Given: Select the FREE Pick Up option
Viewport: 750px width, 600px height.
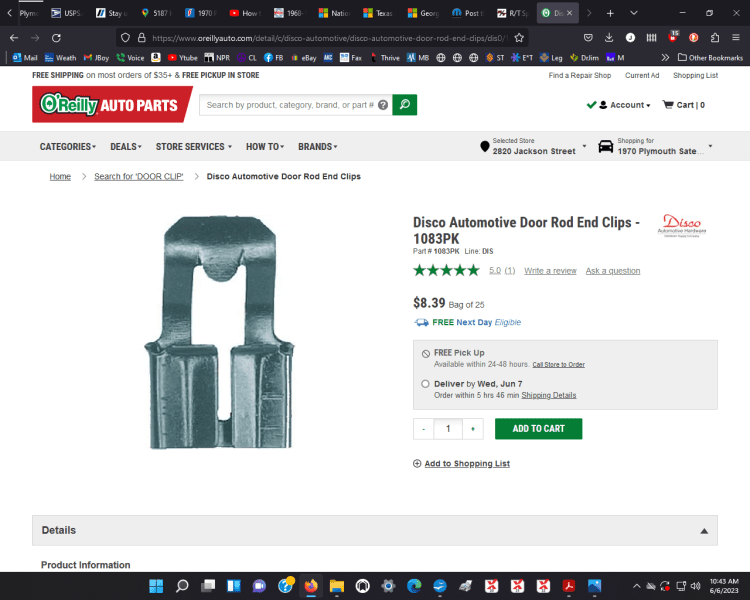Looking at the screenshot, I should (x=426, y=354).
